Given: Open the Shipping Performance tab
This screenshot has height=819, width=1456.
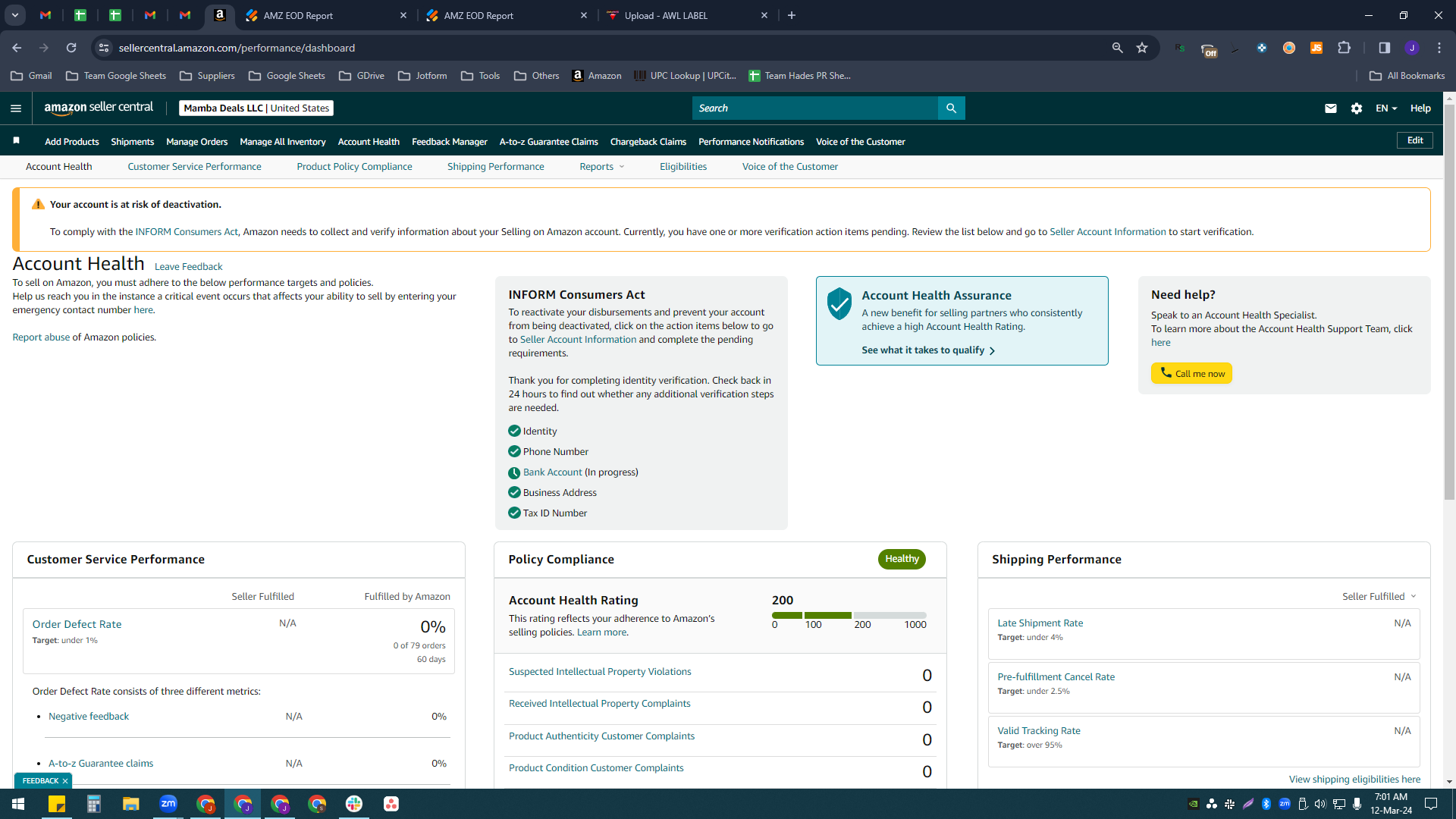Looking at the screenshot, I should tap(495, 167).
